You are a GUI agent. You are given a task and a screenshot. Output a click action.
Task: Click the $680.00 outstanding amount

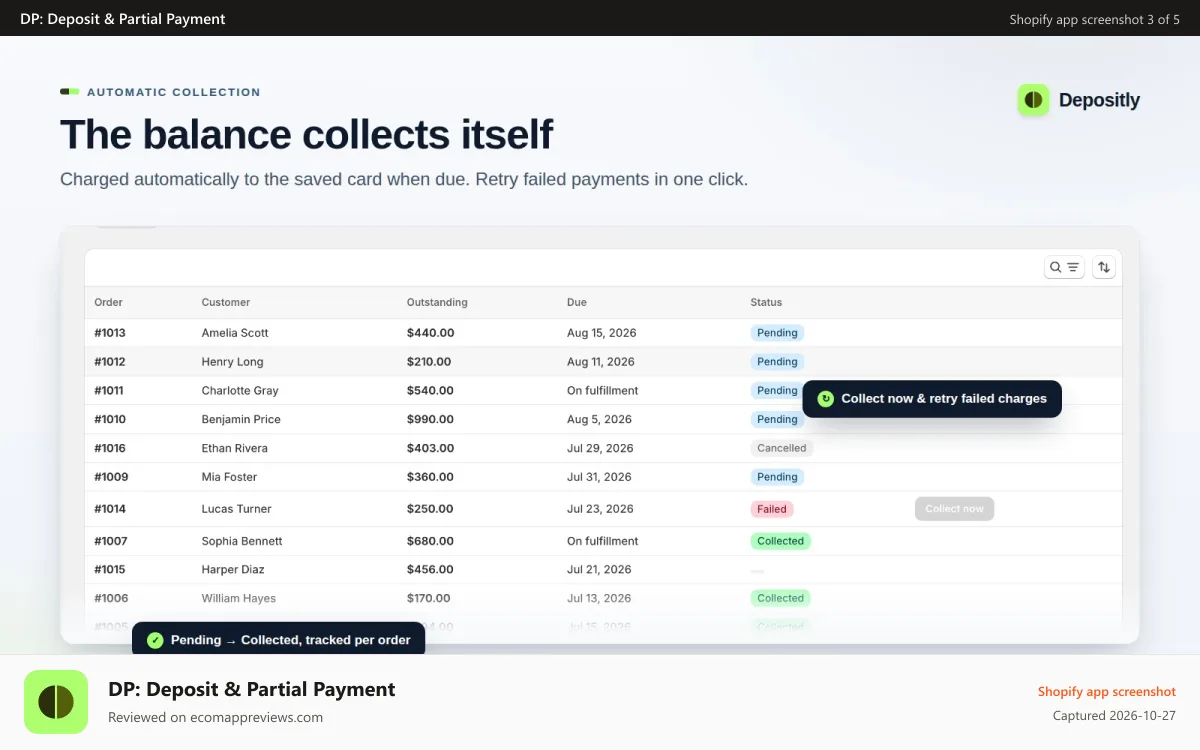click(430, 541)
